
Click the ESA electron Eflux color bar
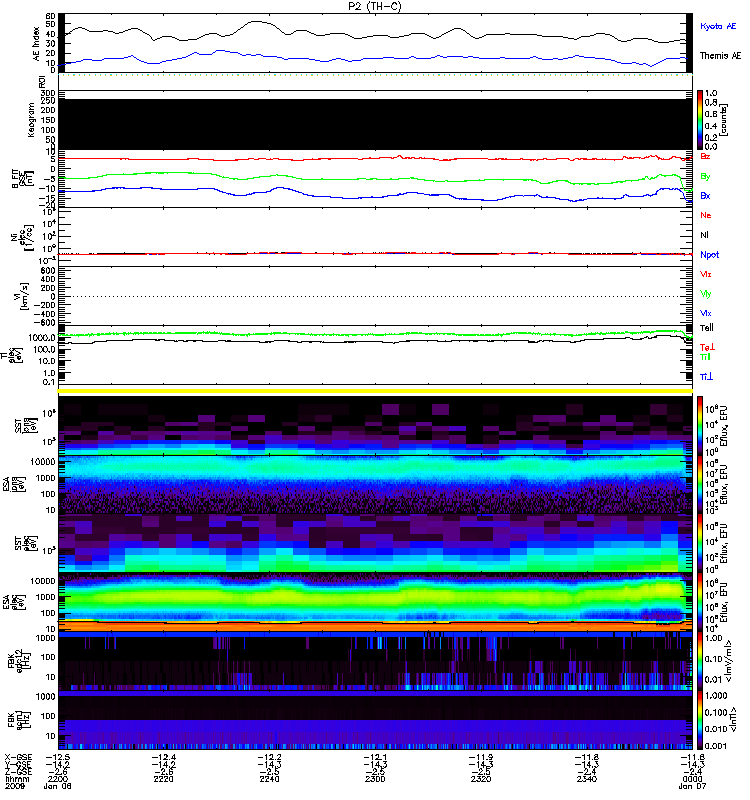coord(700,602)
